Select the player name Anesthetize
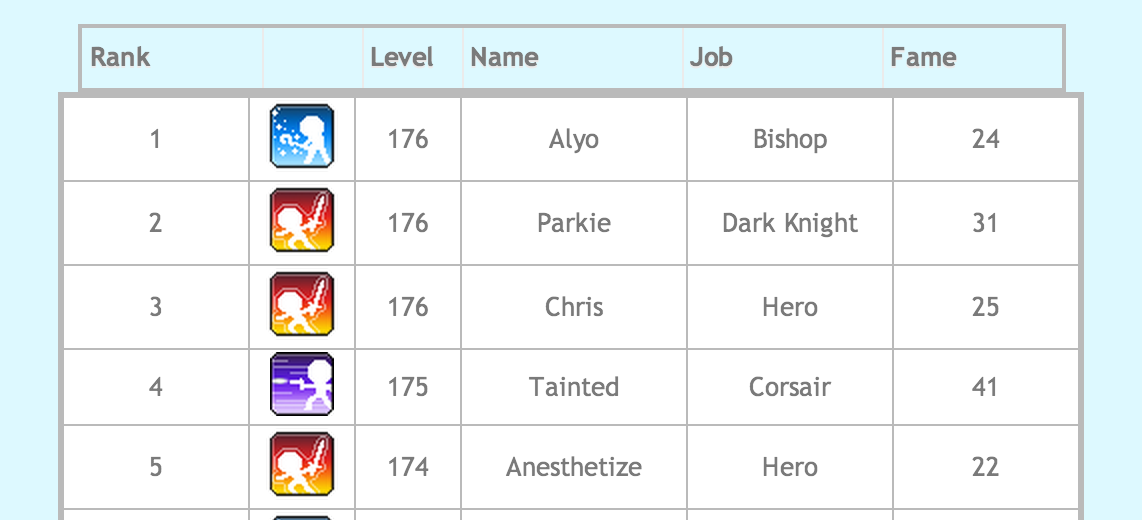The width and height of the screenshot is (1142, 520). click(x=574, y=467)
